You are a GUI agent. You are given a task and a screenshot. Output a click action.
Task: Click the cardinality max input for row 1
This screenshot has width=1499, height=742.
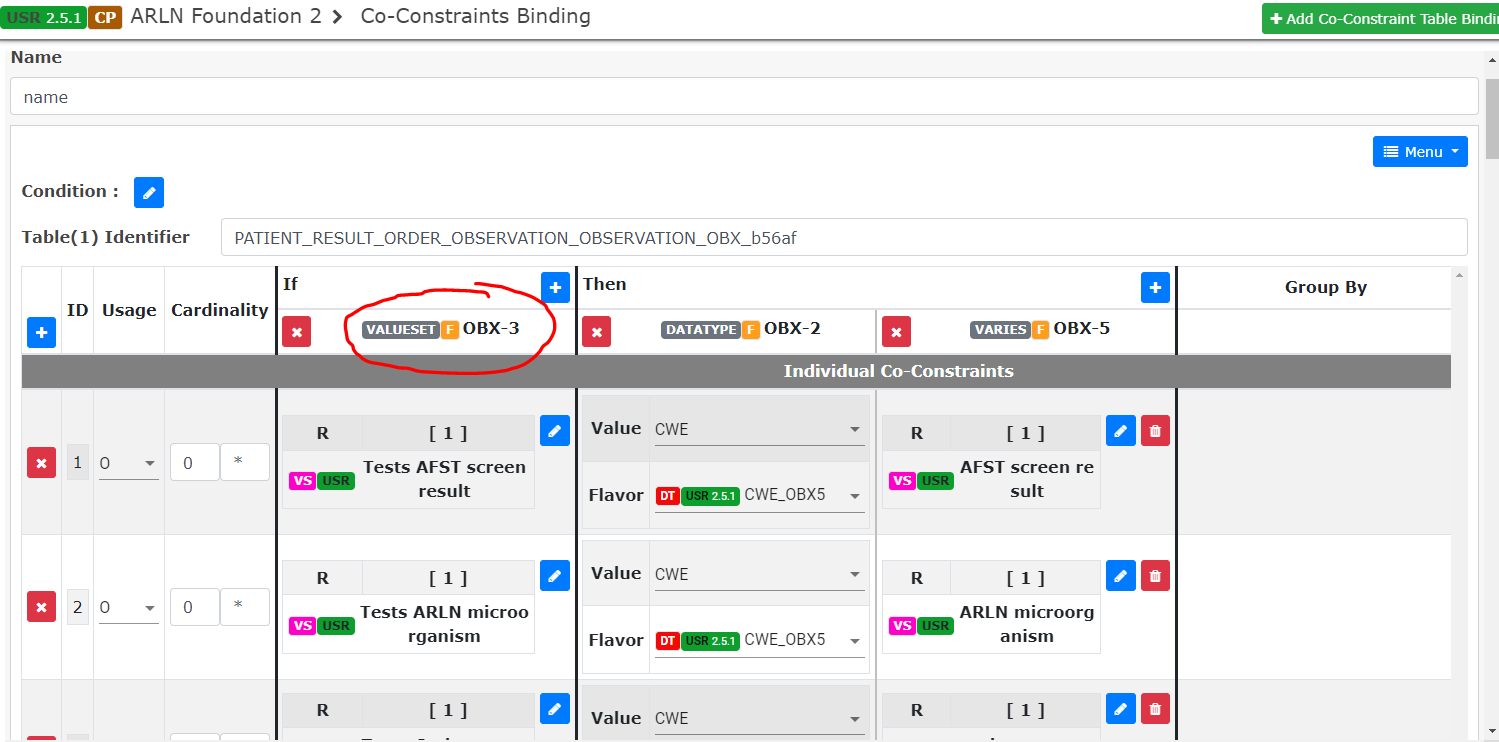[245, 461]
